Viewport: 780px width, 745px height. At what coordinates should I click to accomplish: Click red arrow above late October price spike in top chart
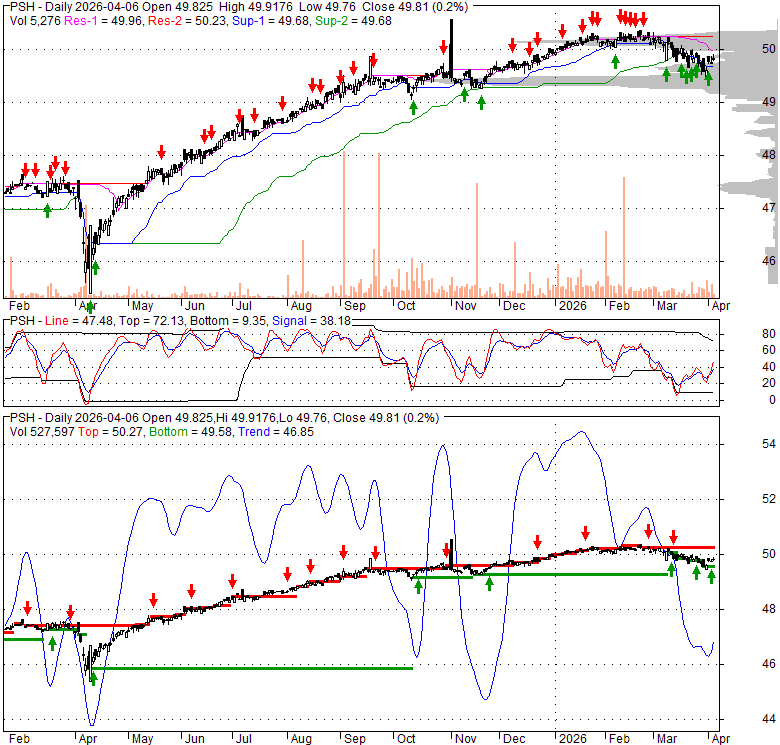tap(442, 47)
